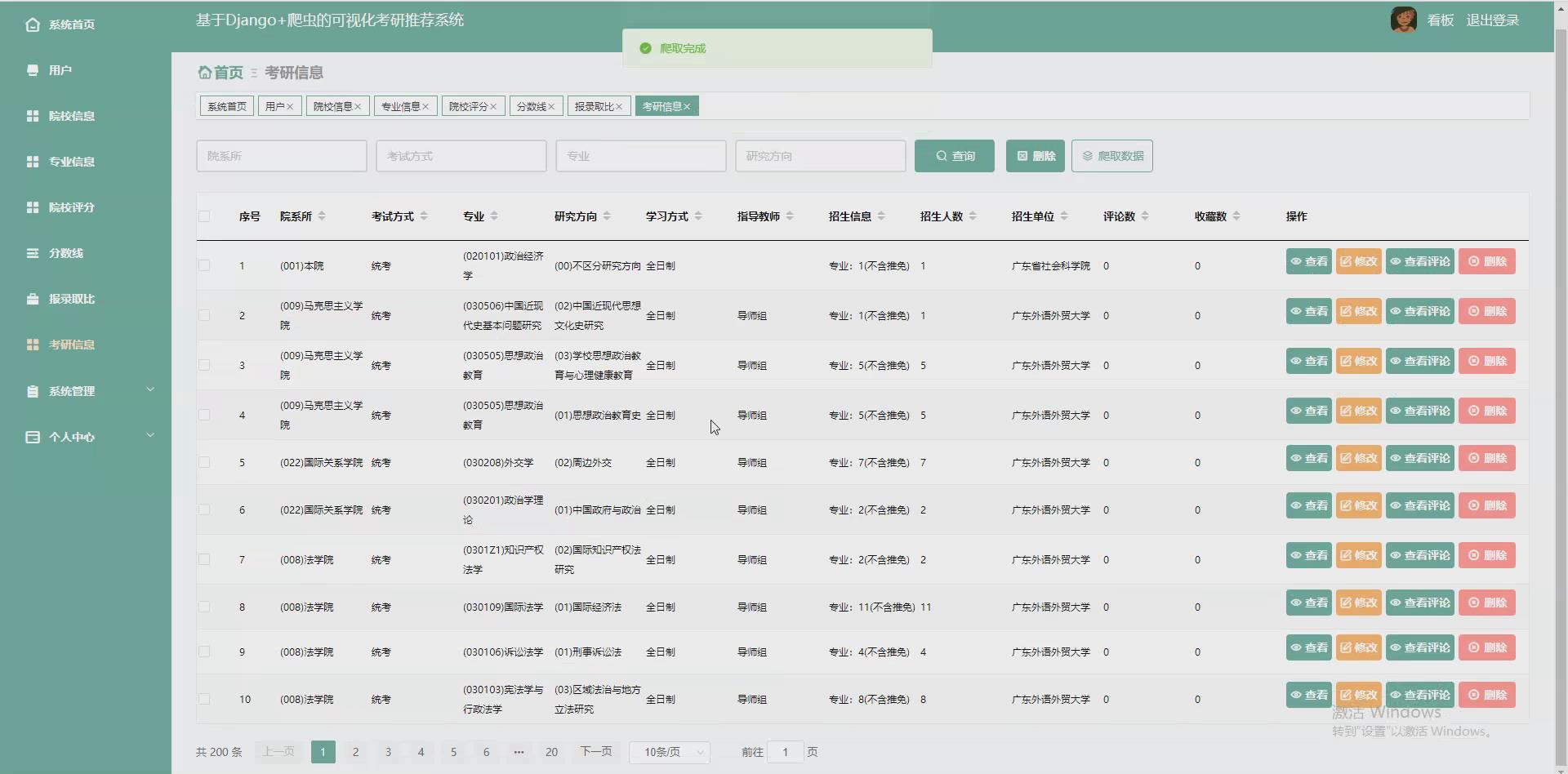This screenshot has width=1568, height=774.
Task: Go to page 20
Action: tap(551, 752)
